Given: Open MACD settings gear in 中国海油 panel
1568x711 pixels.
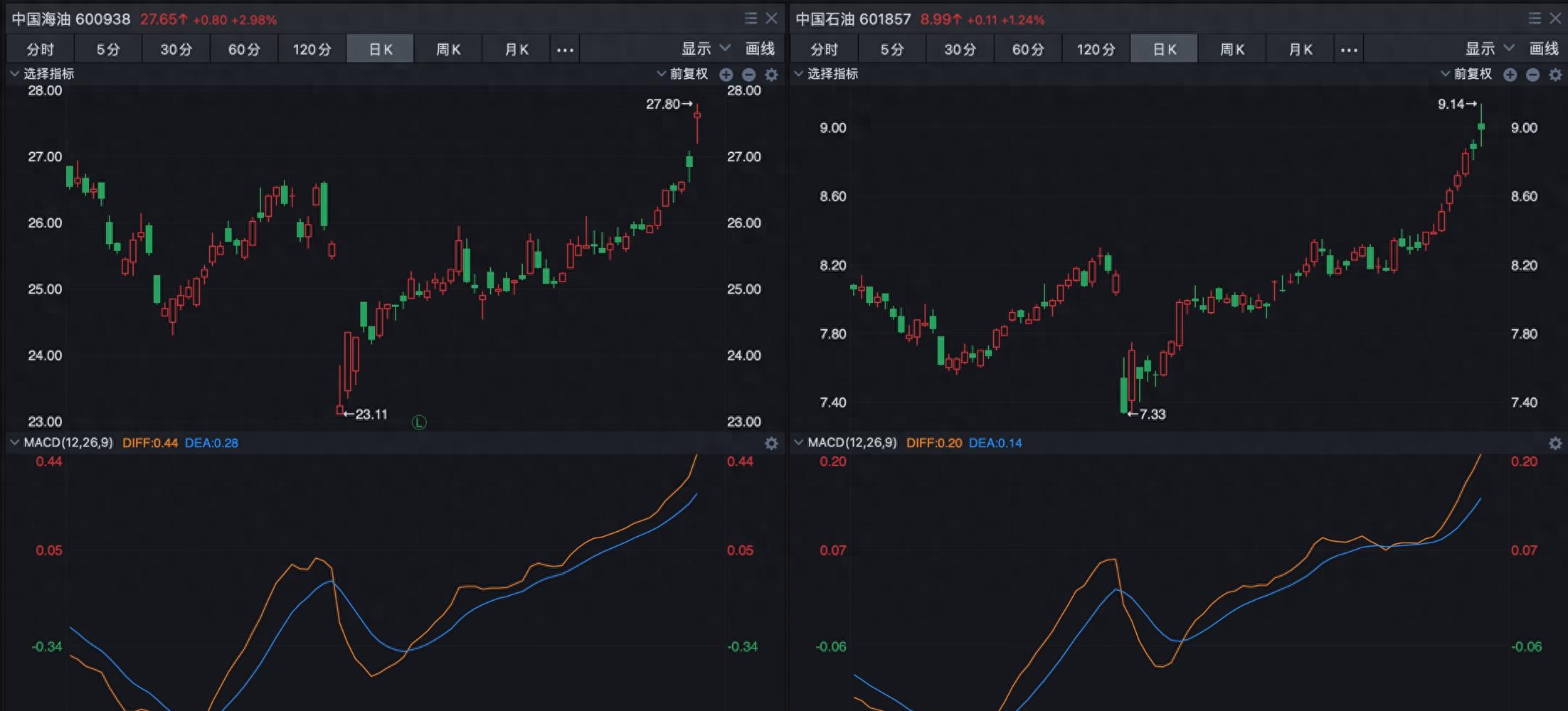Looking at the screenshot, I should tap(771, 444).
